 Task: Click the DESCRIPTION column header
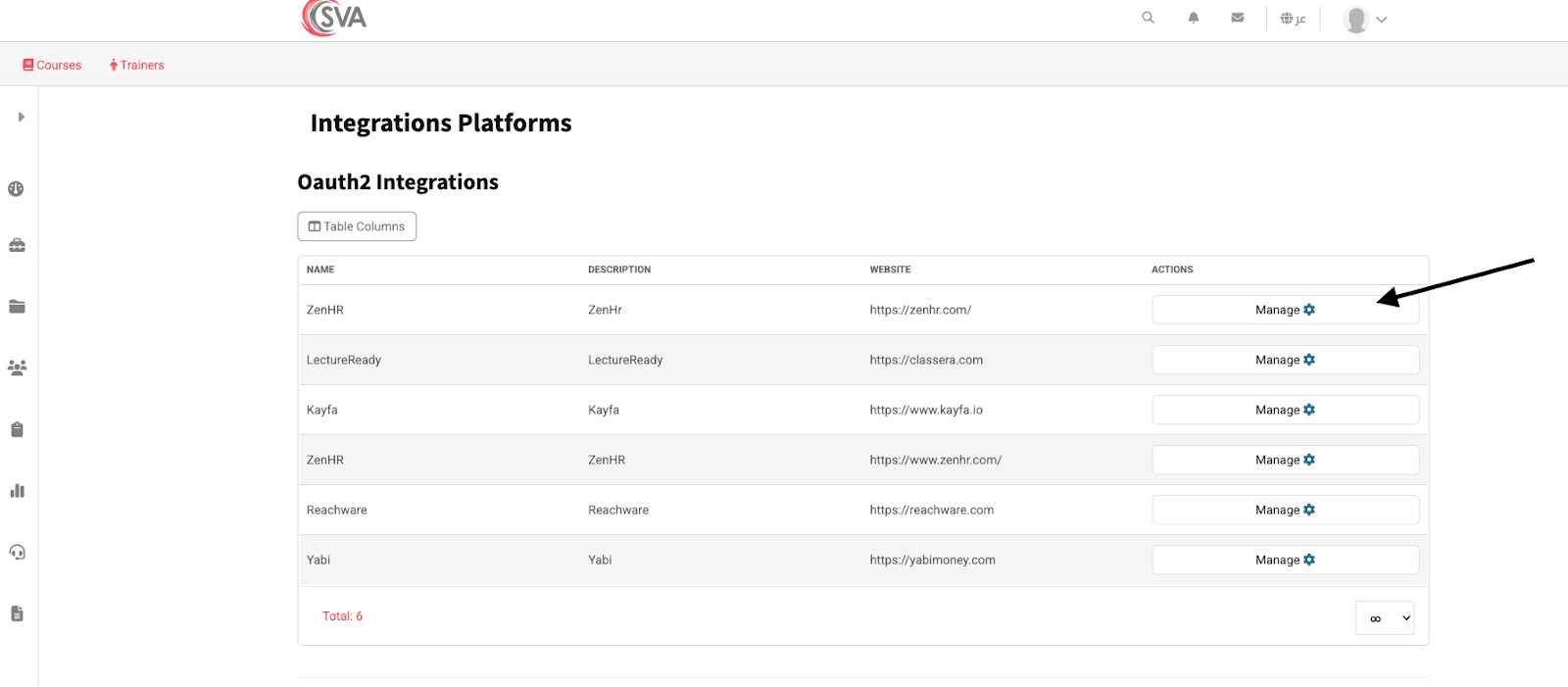[x=619, y=270]
